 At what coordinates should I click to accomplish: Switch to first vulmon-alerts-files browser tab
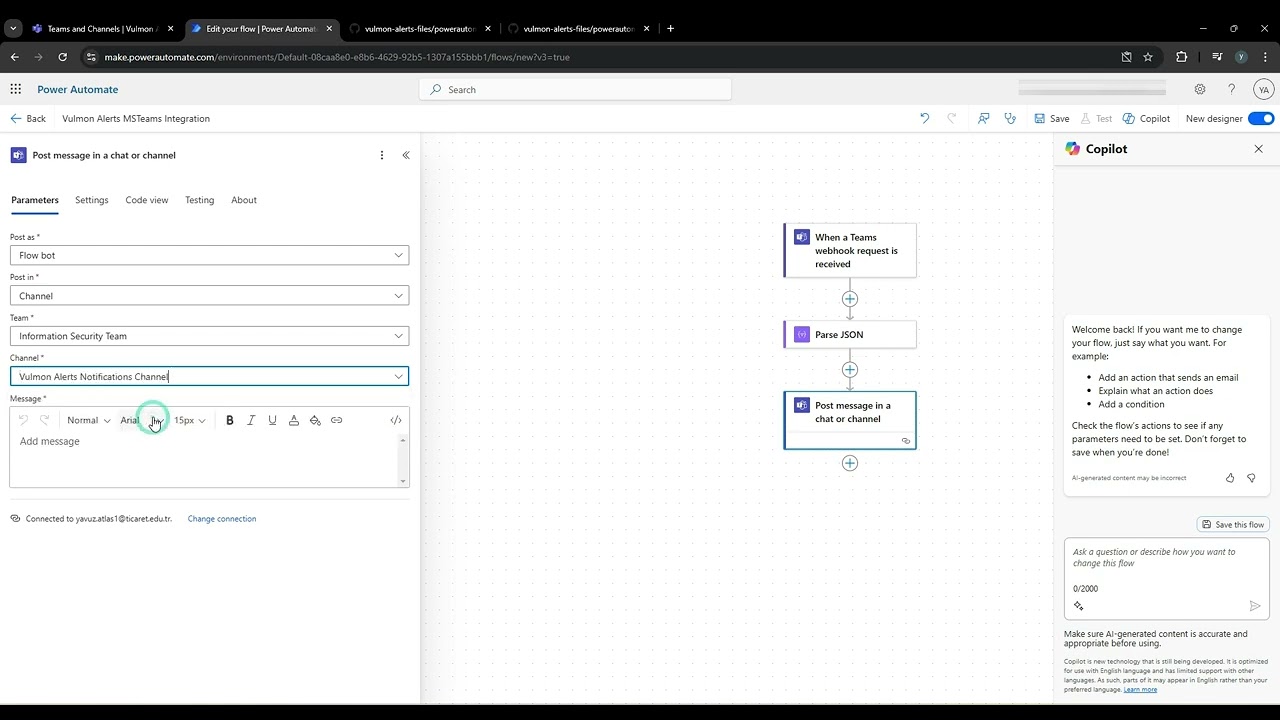(420, 29)
